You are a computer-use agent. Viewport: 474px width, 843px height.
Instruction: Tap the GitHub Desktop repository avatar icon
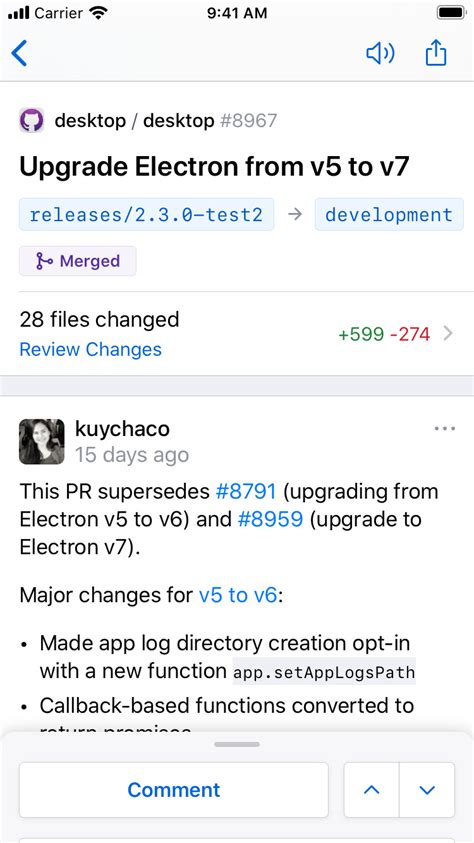32,120
